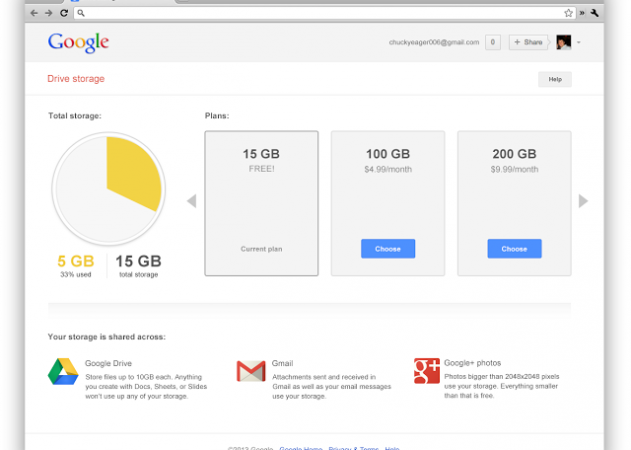Click the Google Drive icon

click(x=63, y=371)
